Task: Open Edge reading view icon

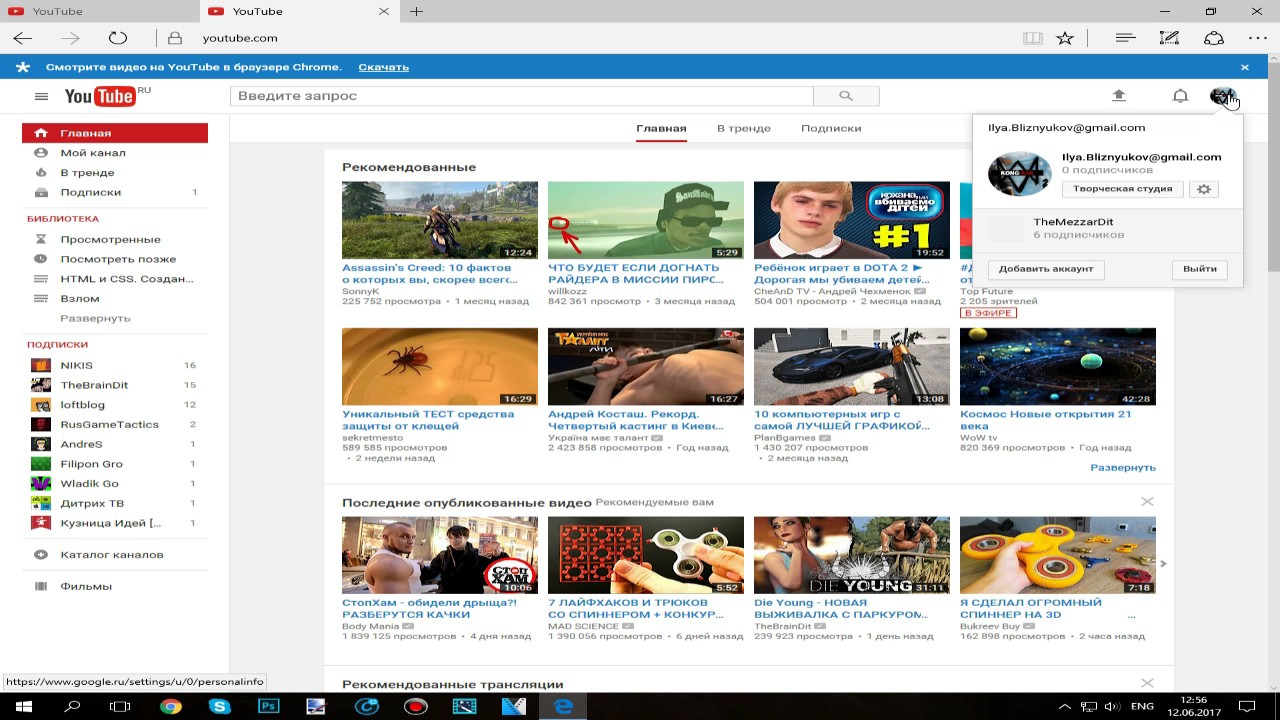Action: 1033,38
